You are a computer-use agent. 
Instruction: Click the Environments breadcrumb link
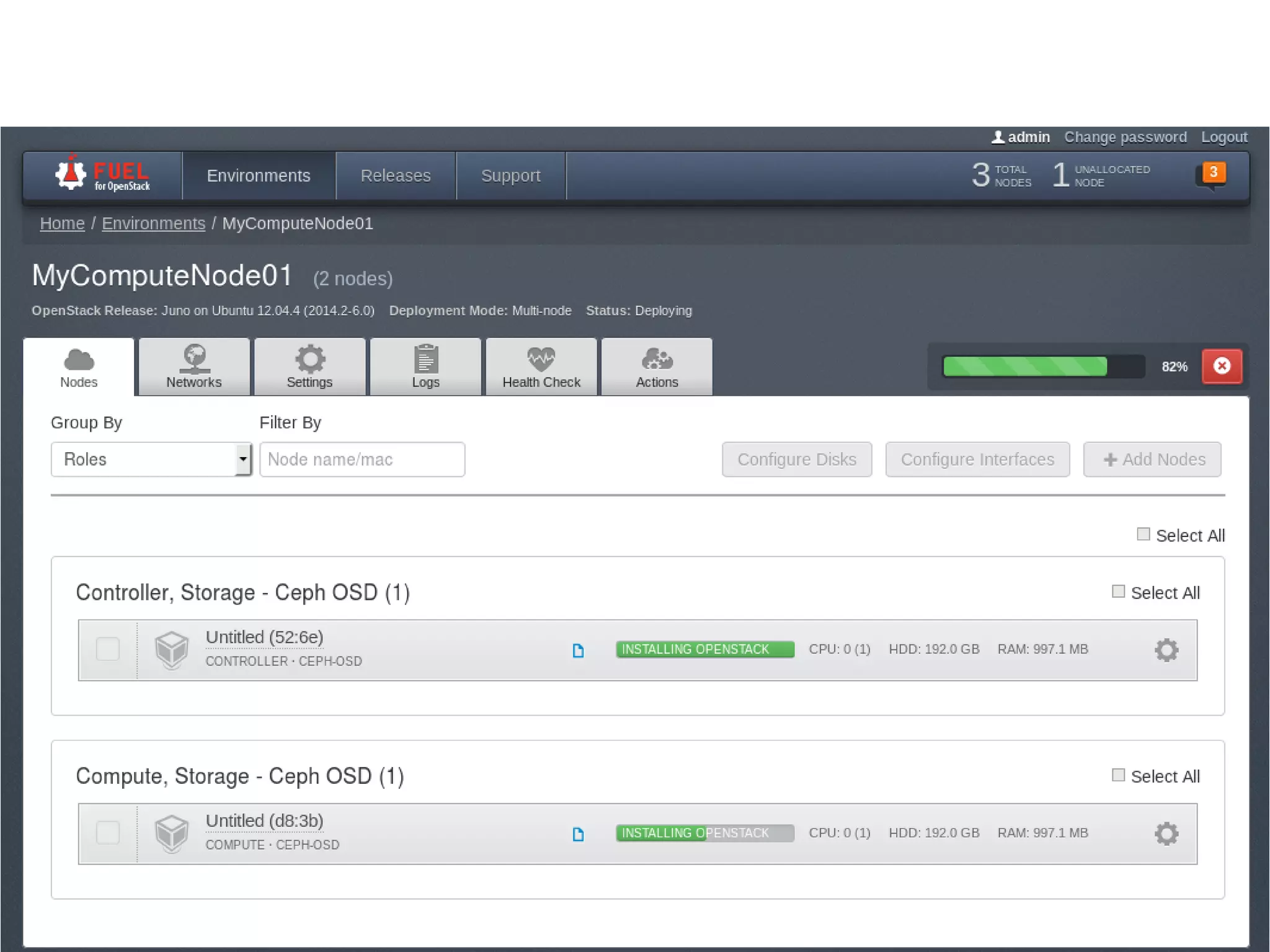[153, 223]
